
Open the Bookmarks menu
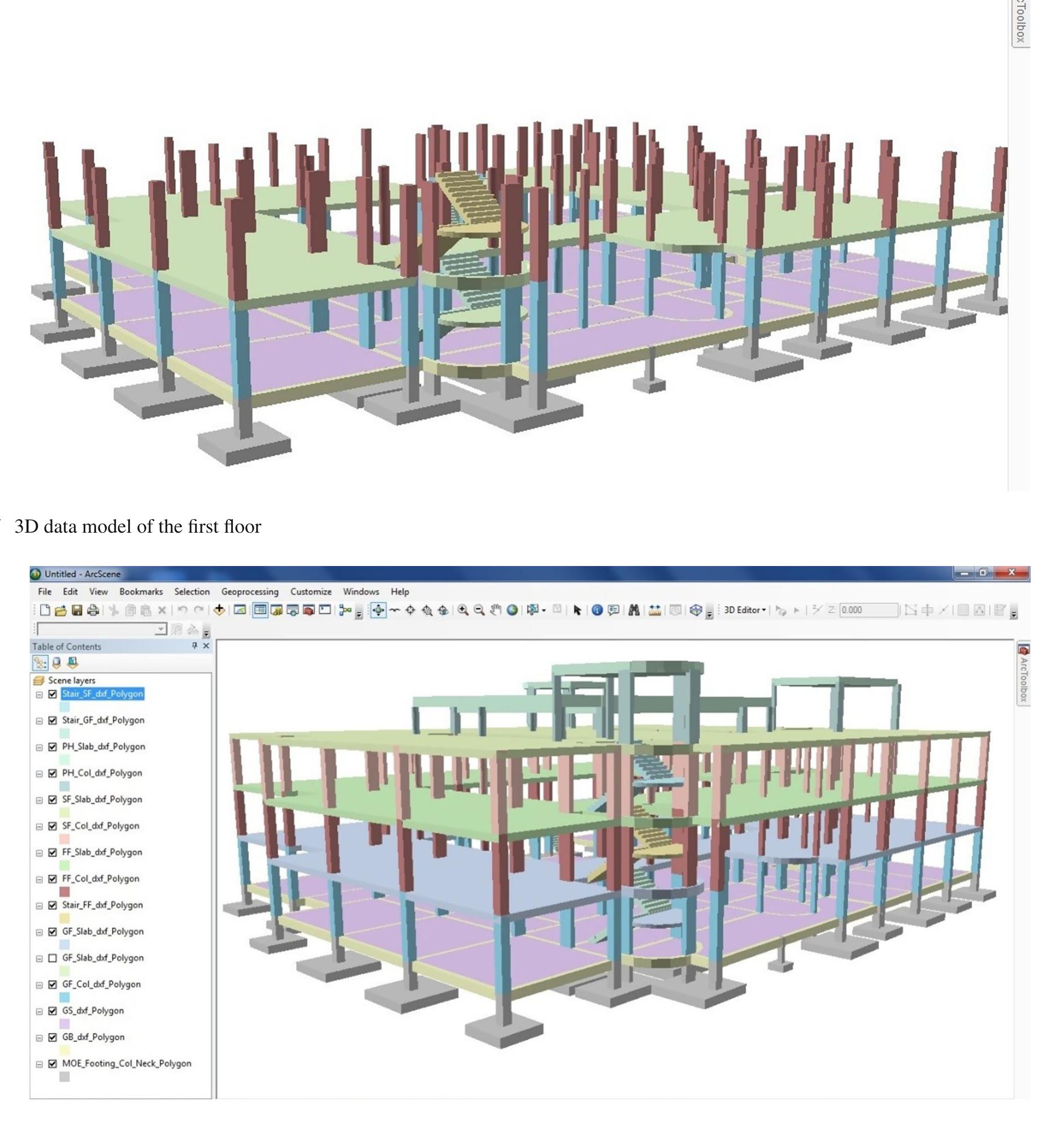141,591
